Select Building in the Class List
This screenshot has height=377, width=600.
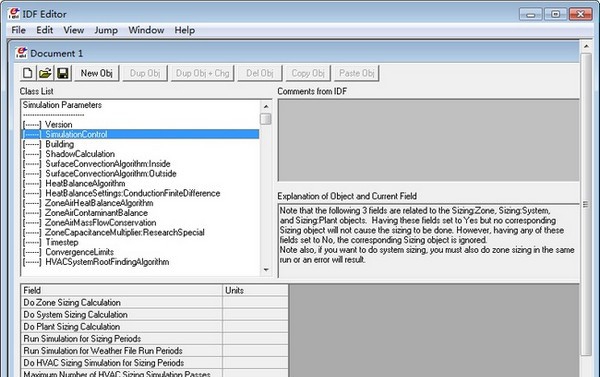pyautogui.click(x=140, y=144)
